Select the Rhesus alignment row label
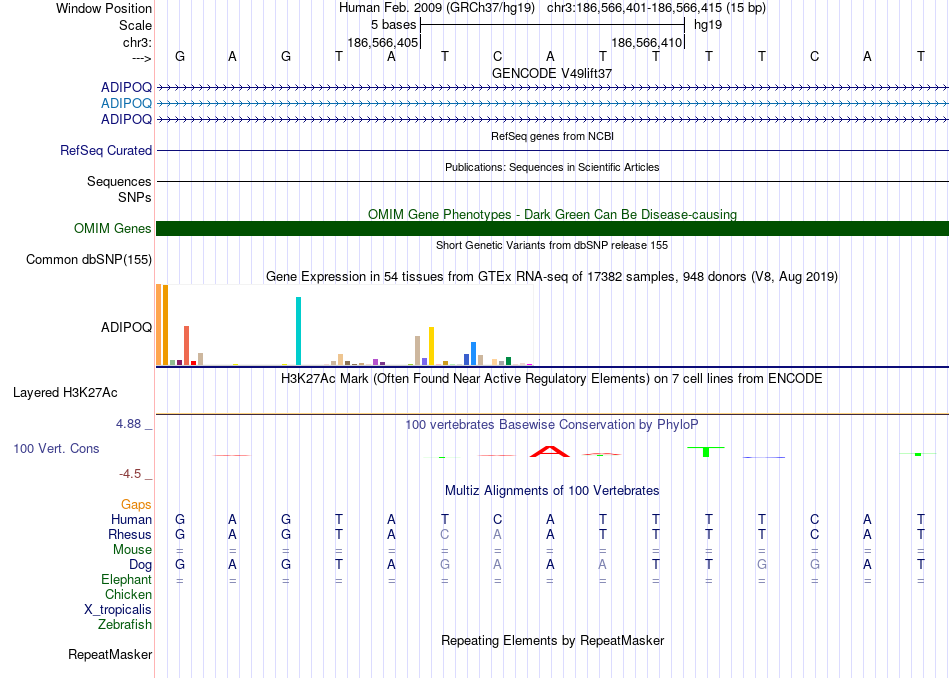The image size is (950, 678). [130, 534]
